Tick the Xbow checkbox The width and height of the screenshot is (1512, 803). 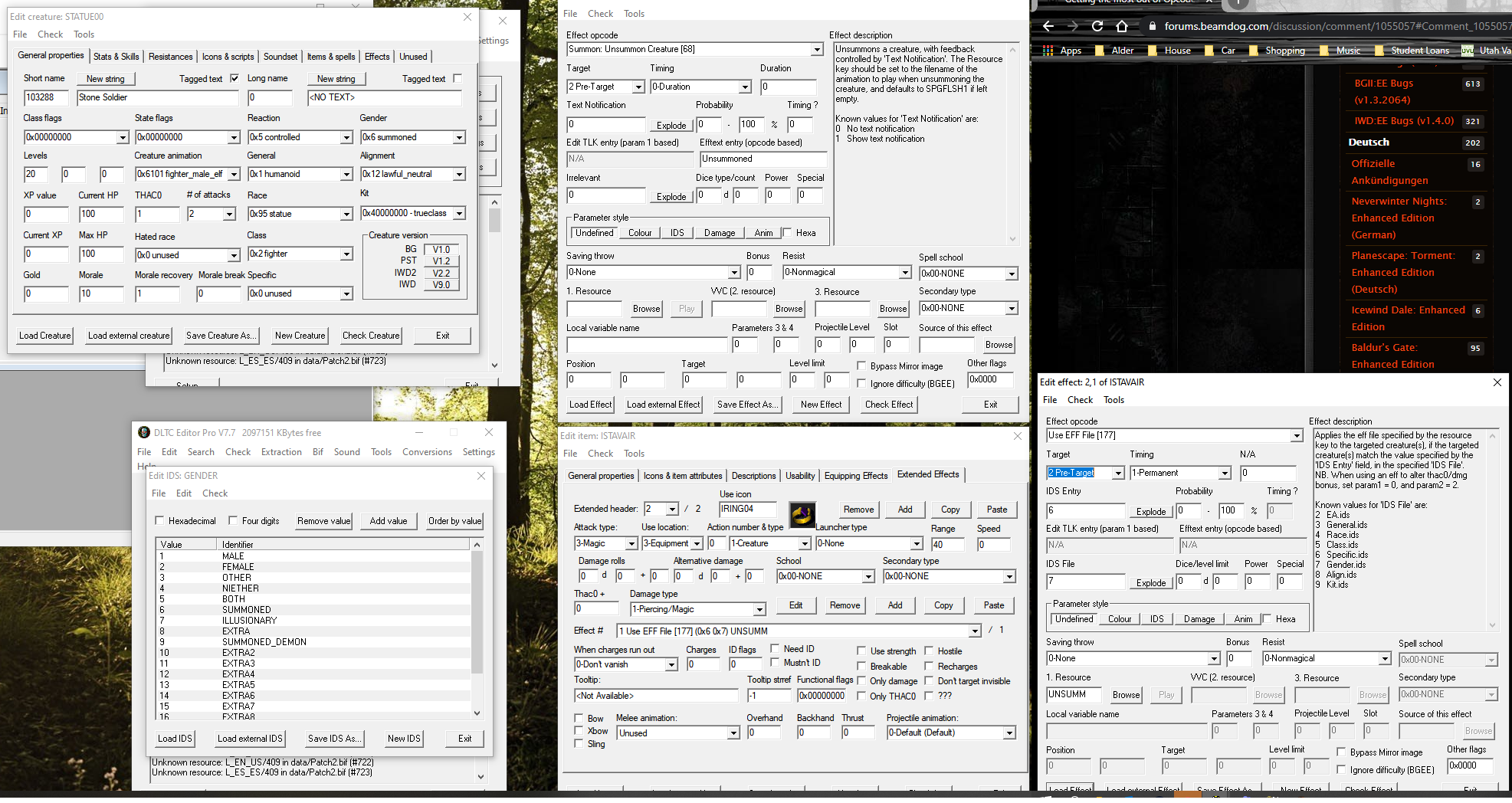click(x=579, y=731)
